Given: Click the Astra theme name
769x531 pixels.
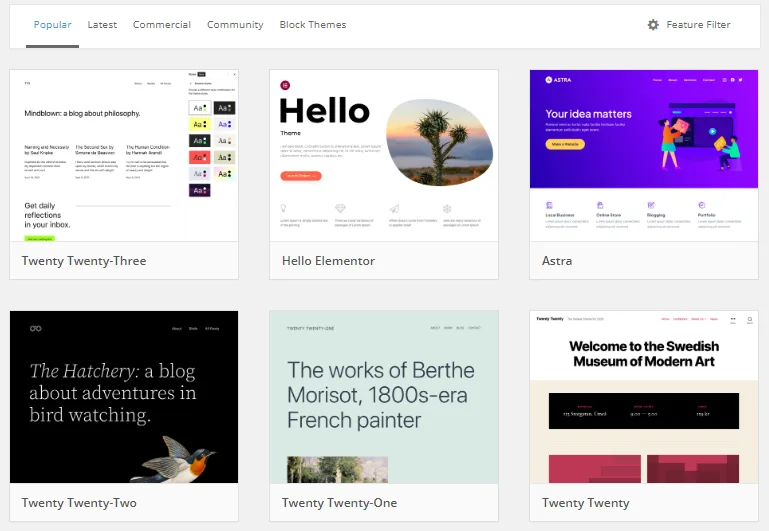Looking at the screenshot, I should pyautogui.click(x=557, y=261).
